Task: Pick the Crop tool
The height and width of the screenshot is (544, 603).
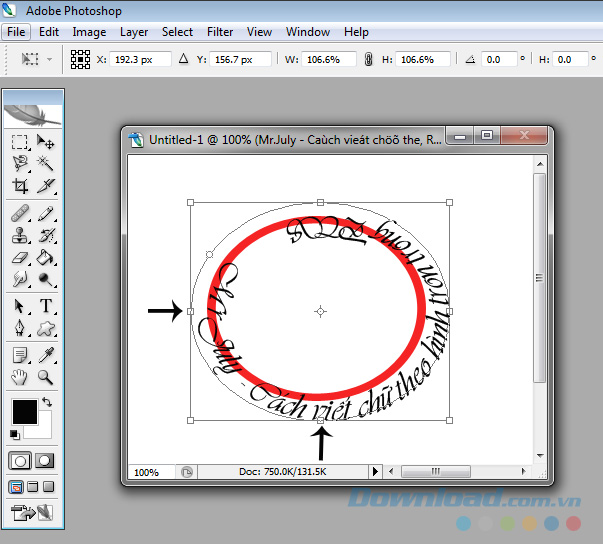Action: [x=20, y=186]
